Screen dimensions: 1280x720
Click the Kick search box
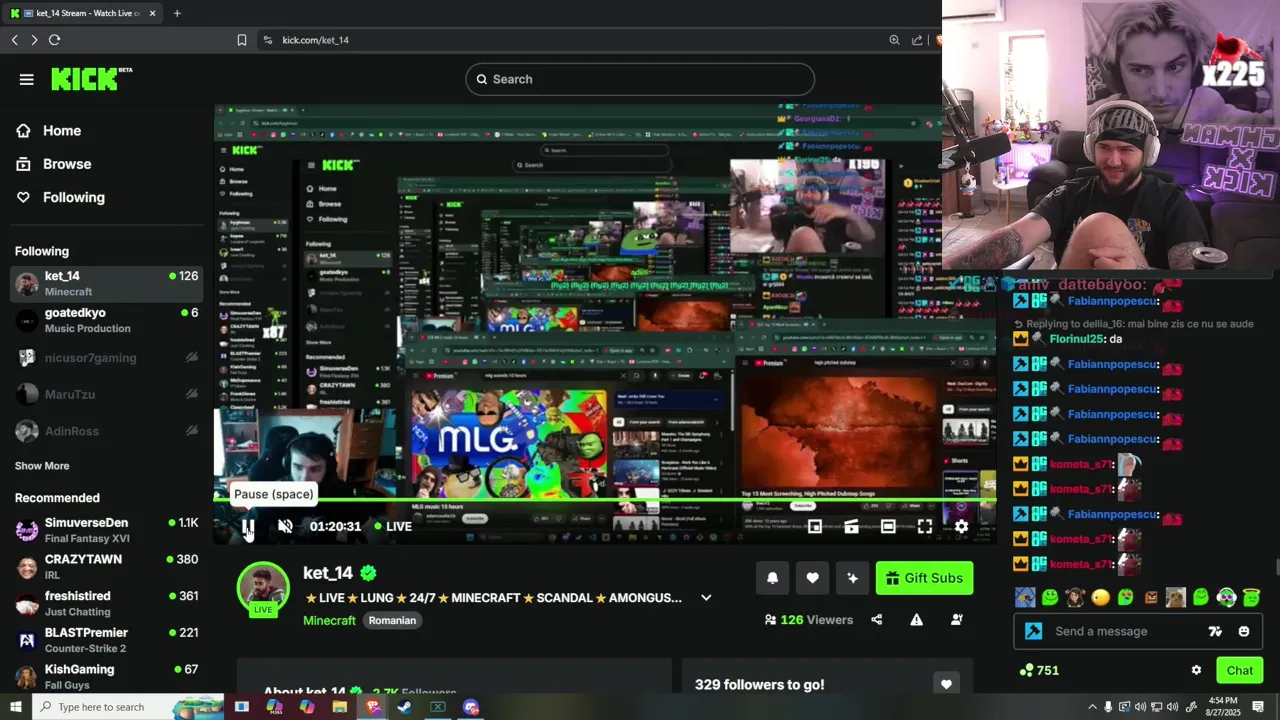pyautogui.click(x=640, y=79)
